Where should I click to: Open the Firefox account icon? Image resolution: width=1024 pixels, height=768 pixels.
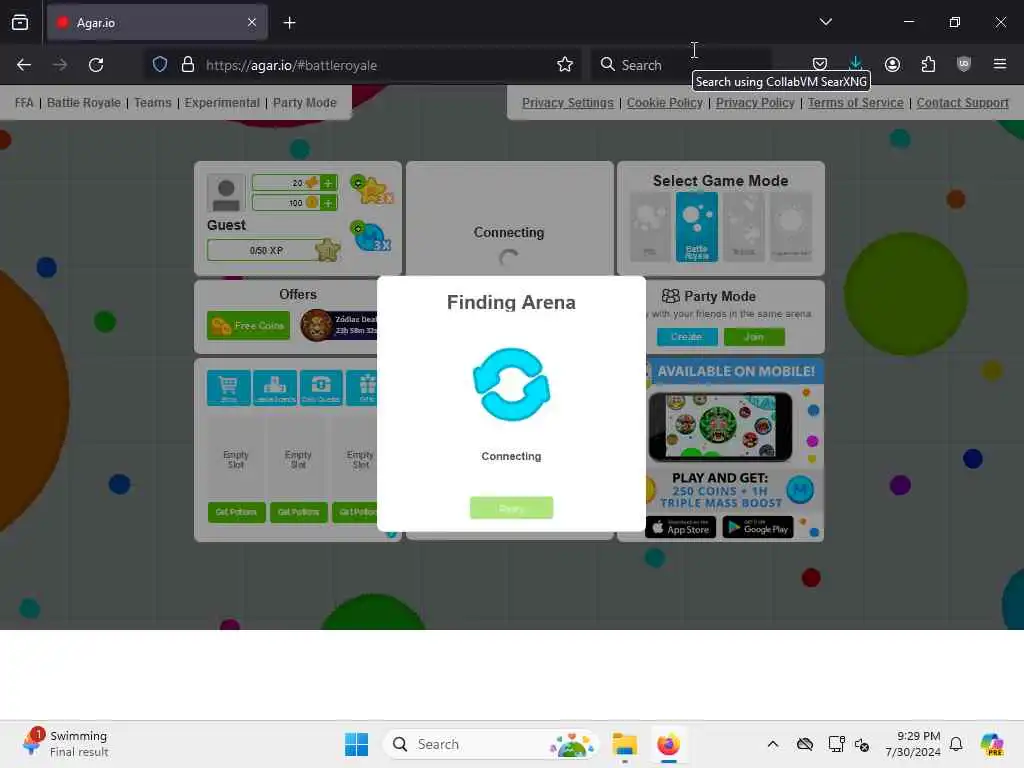(x=892, y=64)
